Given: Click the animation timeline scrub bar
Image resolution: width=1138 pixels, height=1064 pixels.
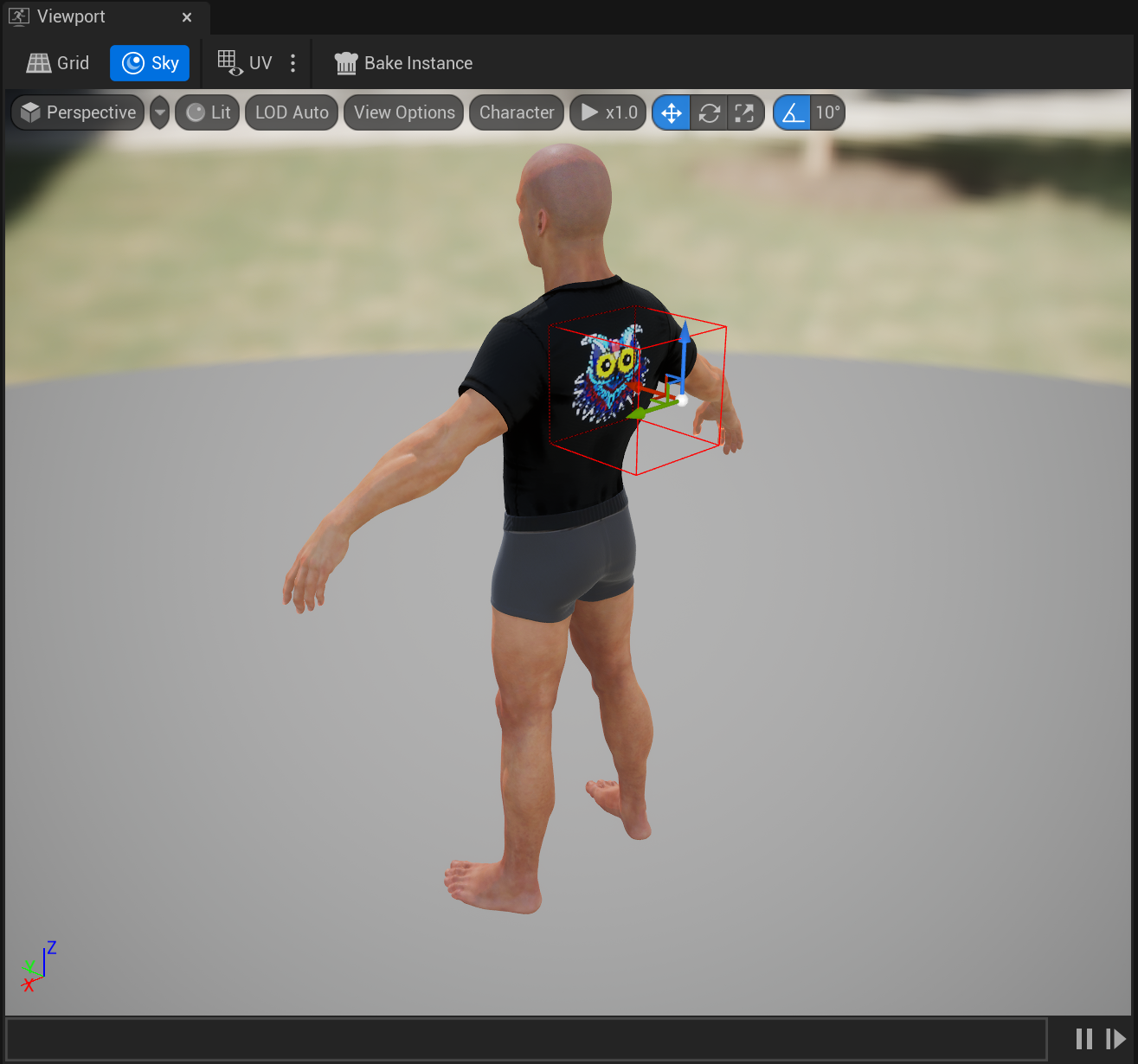Looking at the screenshot, I should [527, 1038].
